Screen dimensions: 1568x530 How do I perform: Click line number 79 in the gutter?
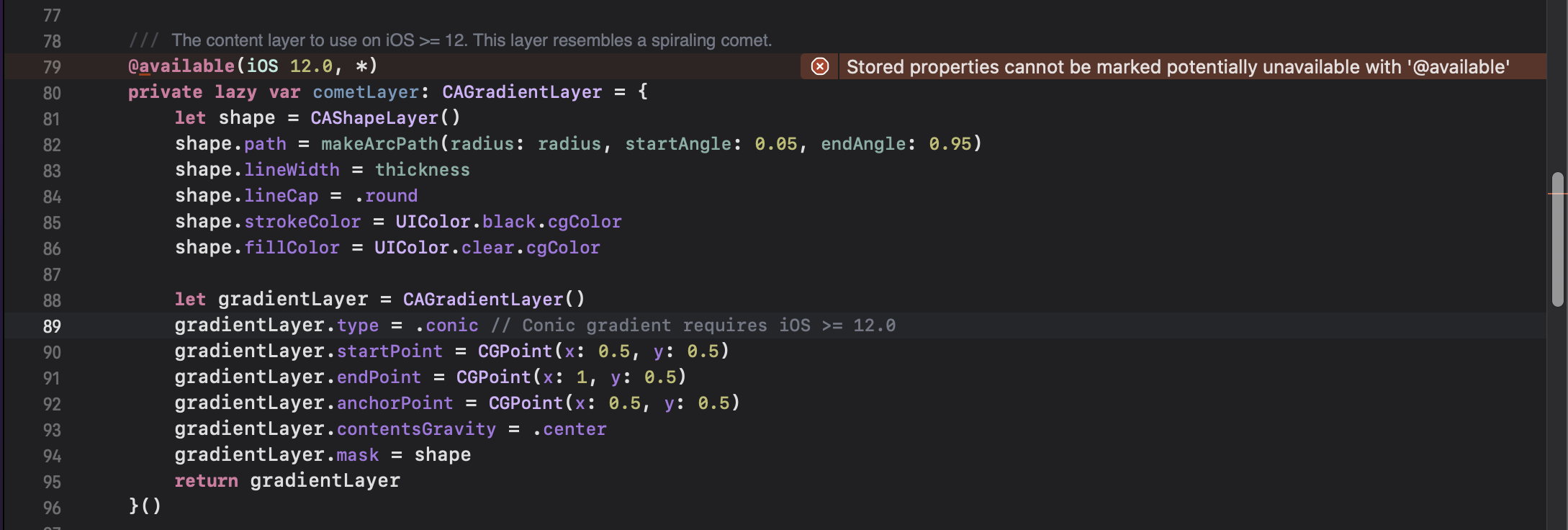click(x=52, y=67)
